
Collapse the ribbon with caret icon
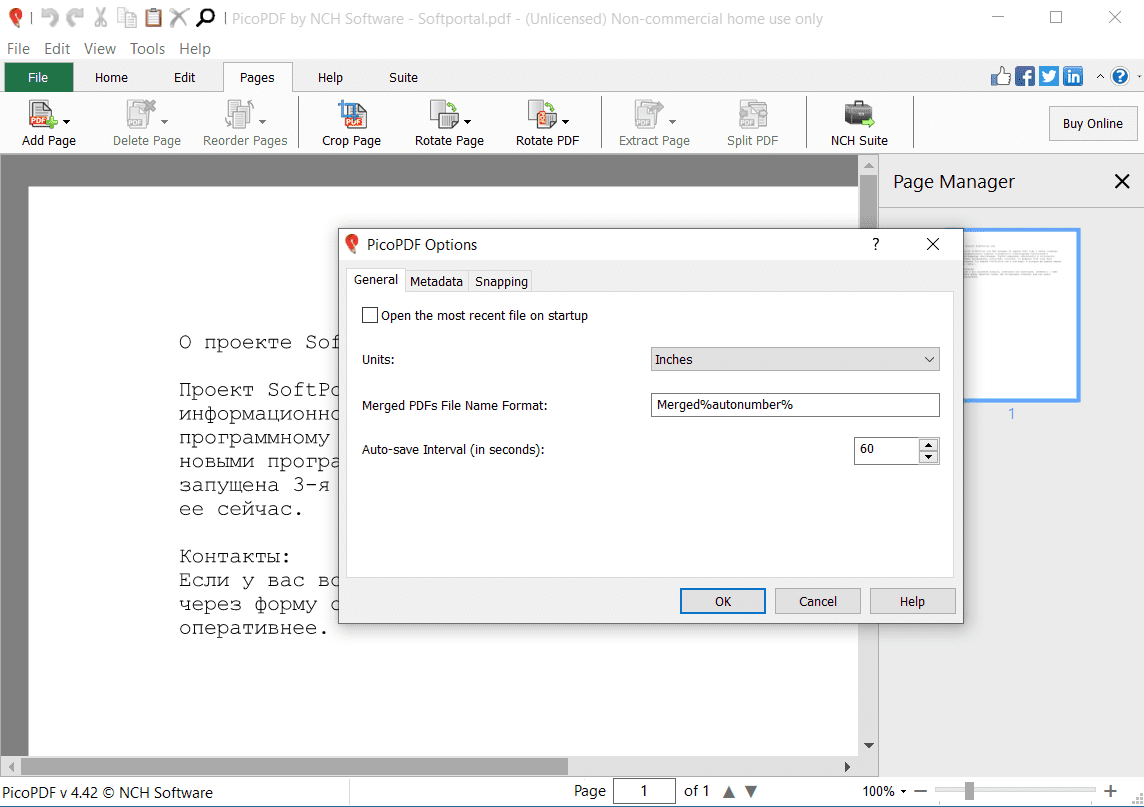tap(1100, 76)
